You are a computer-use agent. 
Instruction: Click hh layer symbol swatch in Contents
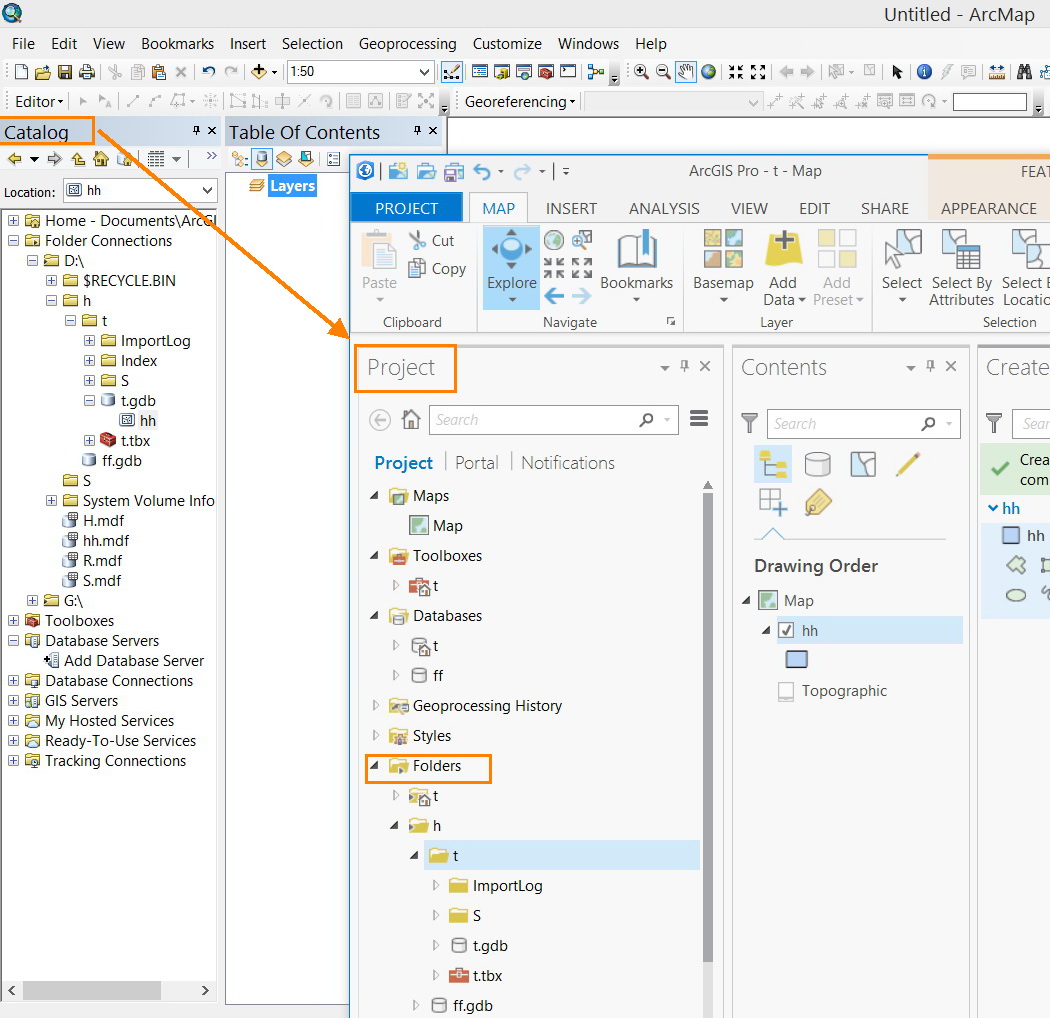point(796,660)
